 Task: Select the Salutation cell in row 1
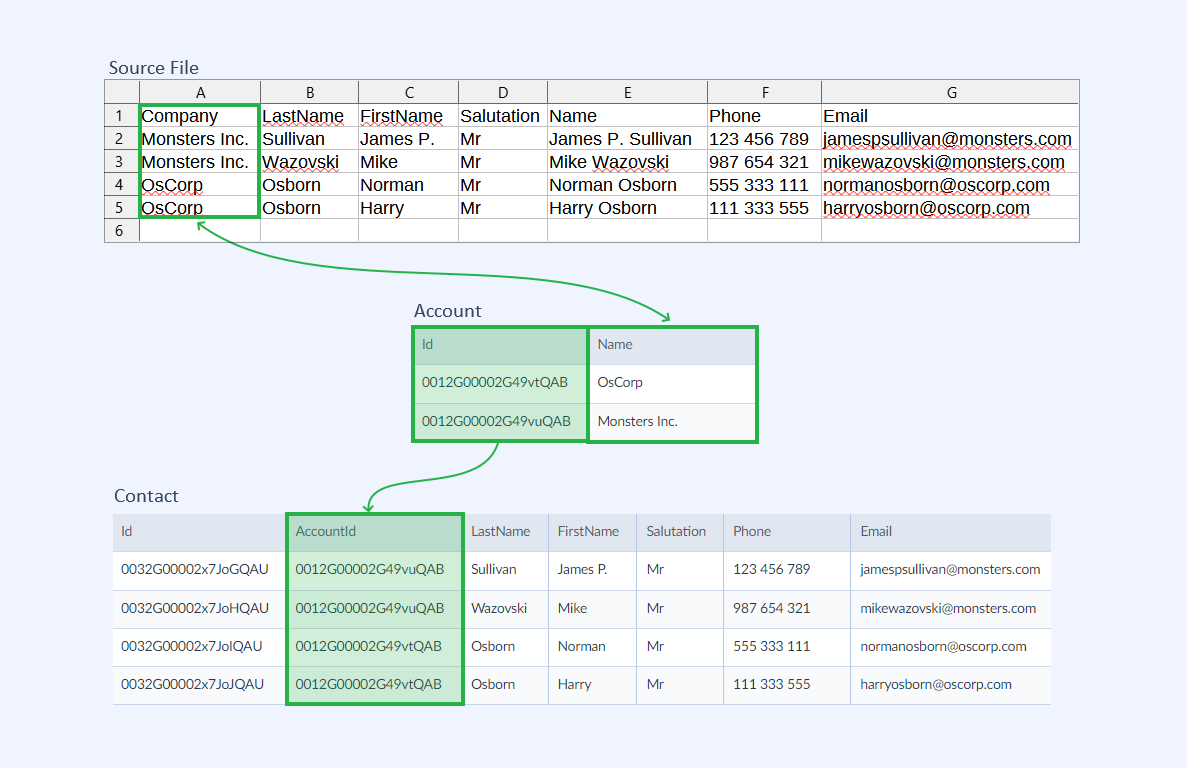click(503, 116)
